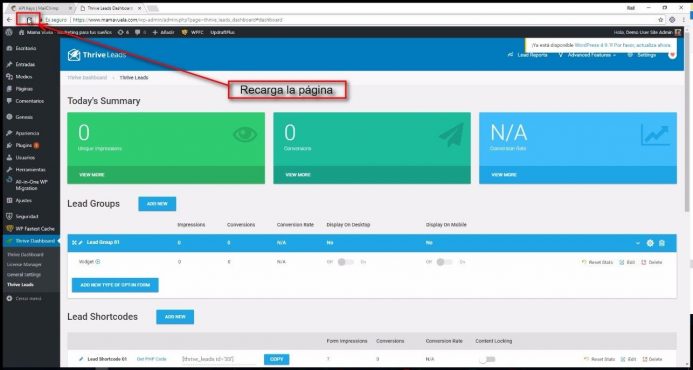
Task: Get PHP Code for Lead Shortcode 01
Action: point(152,359)
